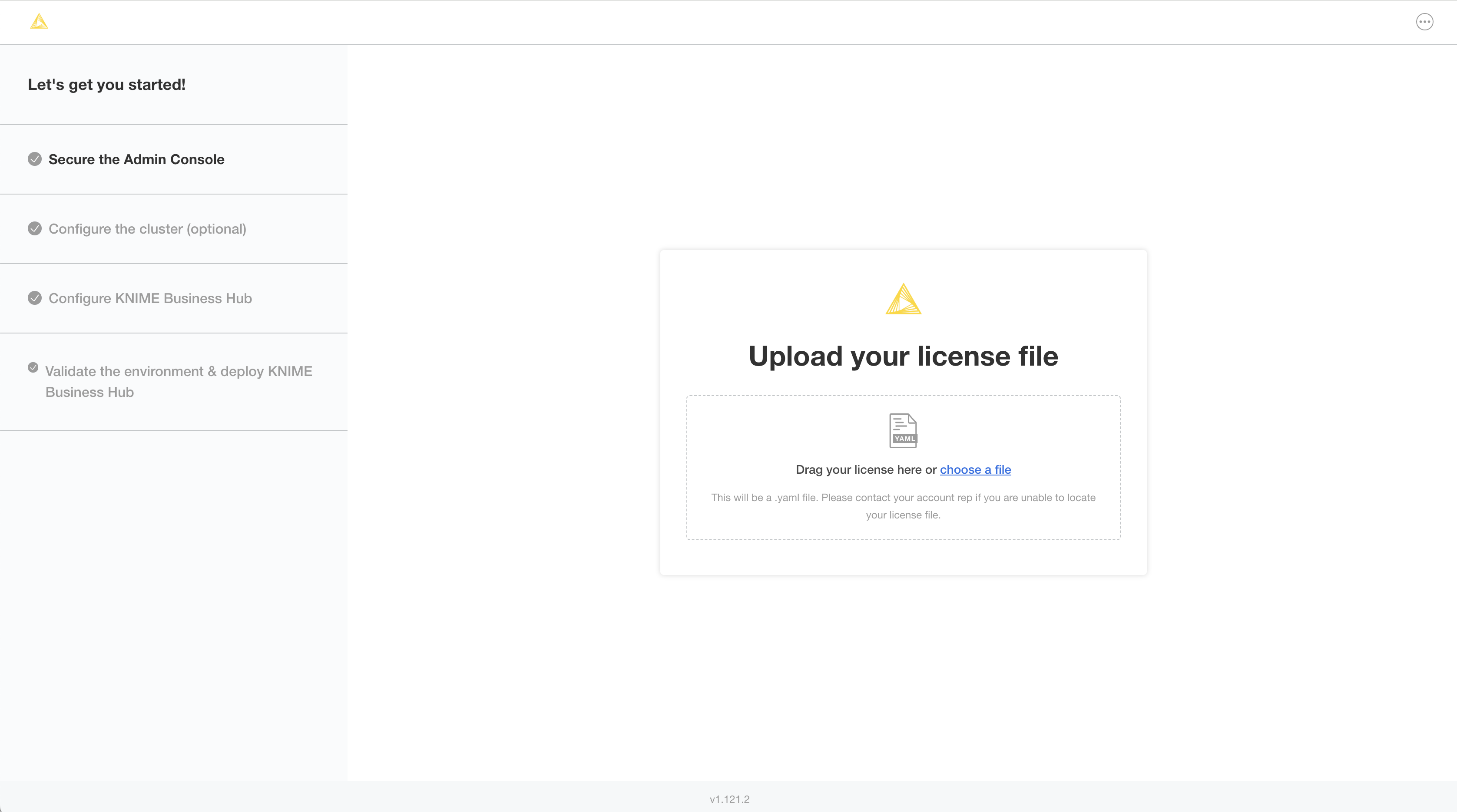Click the v1.121.2 version label in footer
This screenshot has height=812, width=1457.
point(729,799)
